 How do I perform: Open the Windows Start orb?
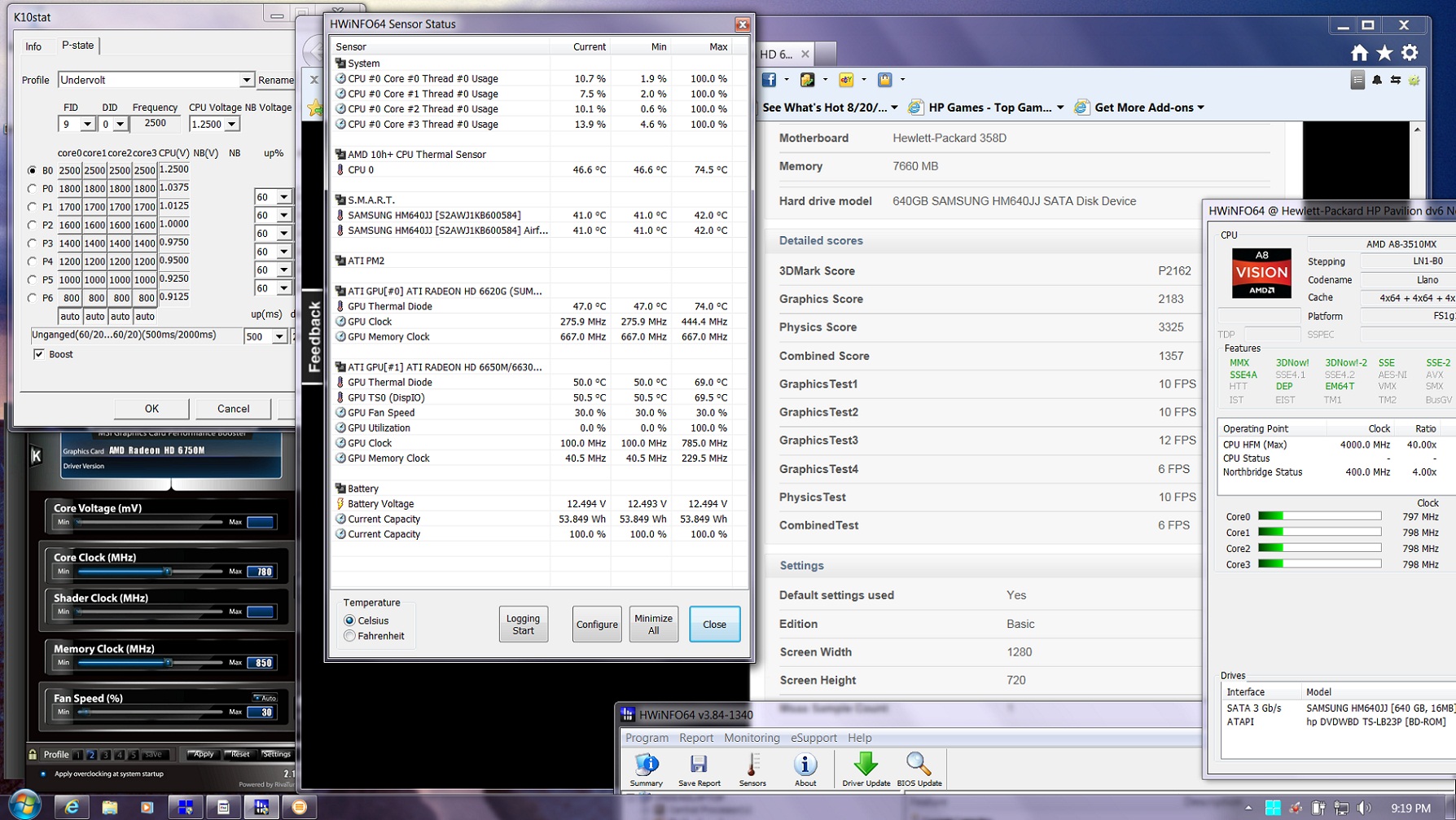[24, 806]
